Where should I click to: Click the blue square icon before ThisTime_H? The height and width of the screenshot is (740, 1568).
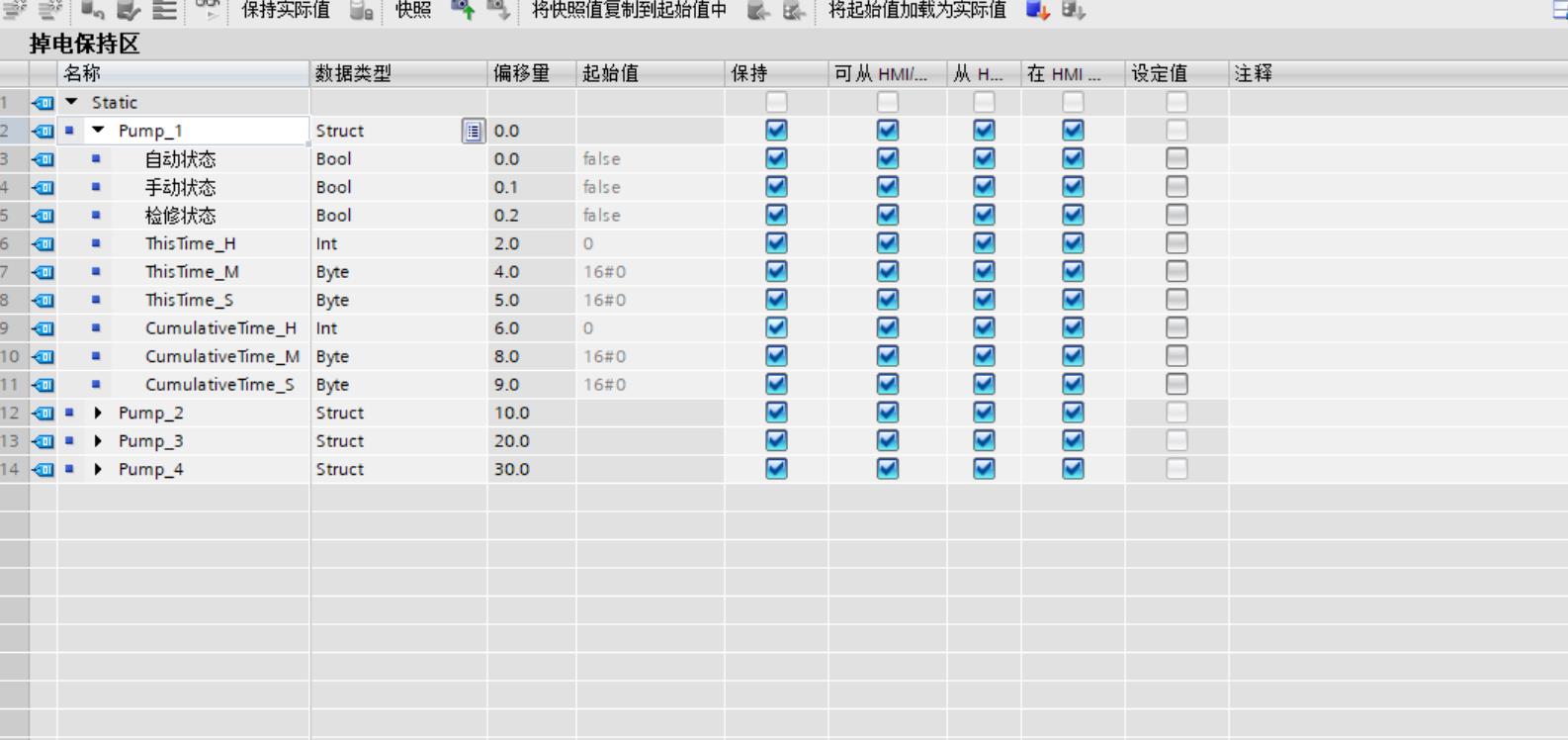point(96,243)
